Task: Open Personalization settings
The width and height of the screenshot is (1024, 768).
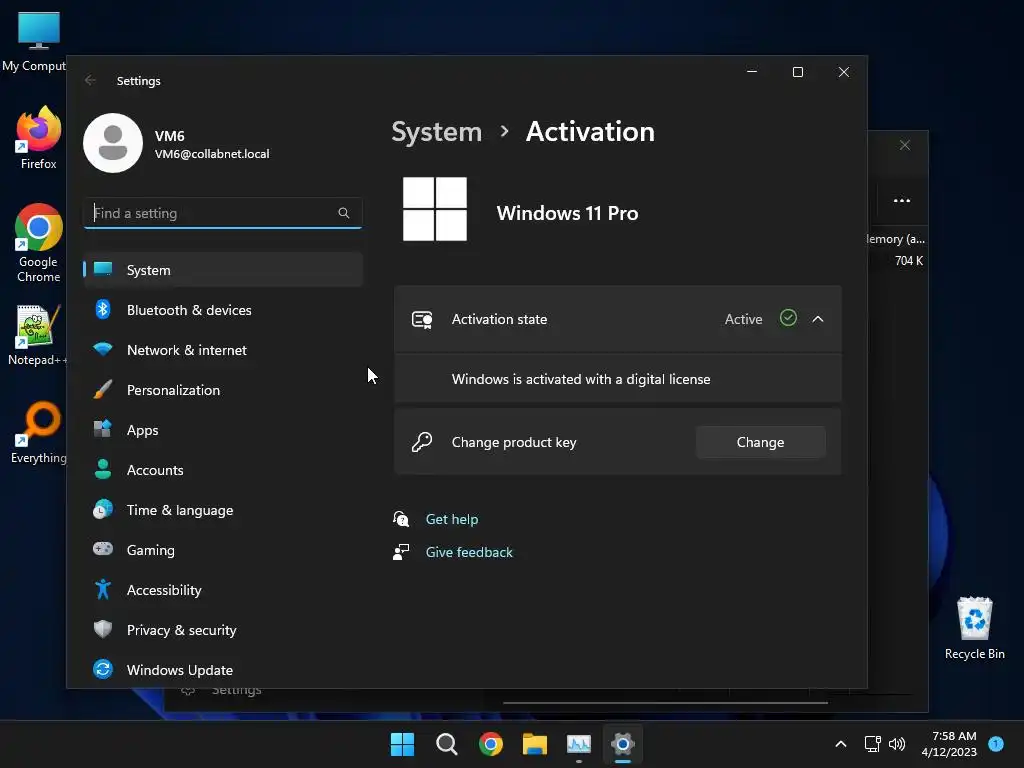Action: [x=223, y=390]
